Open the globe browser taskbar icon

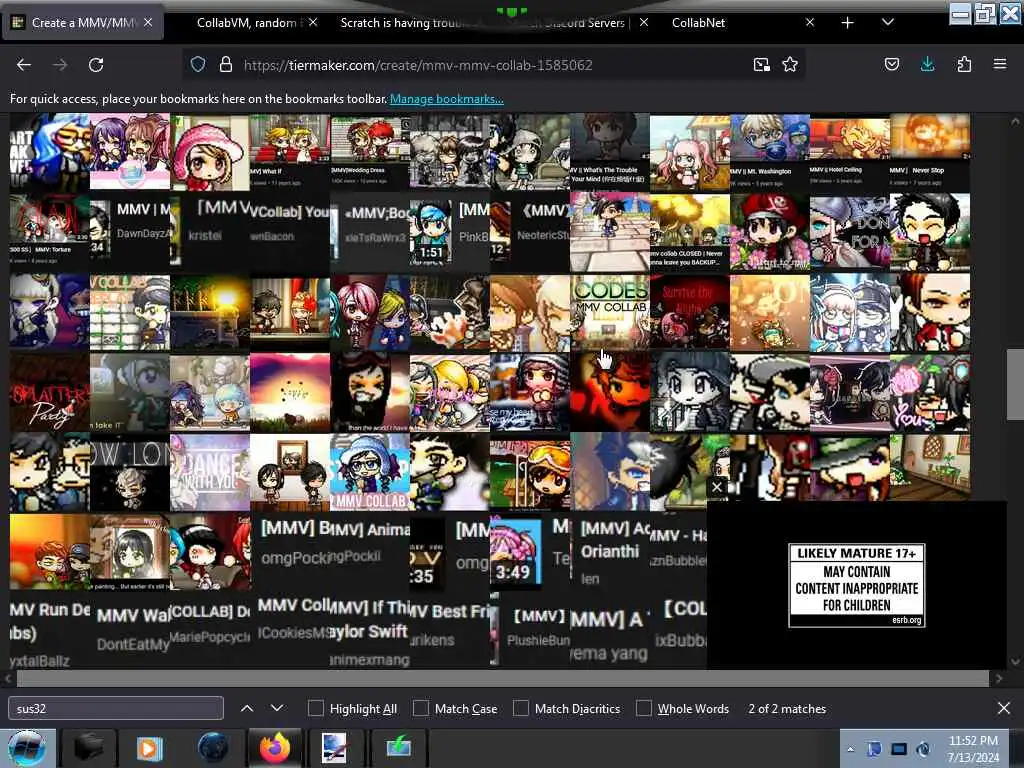[x=212, y=748]
